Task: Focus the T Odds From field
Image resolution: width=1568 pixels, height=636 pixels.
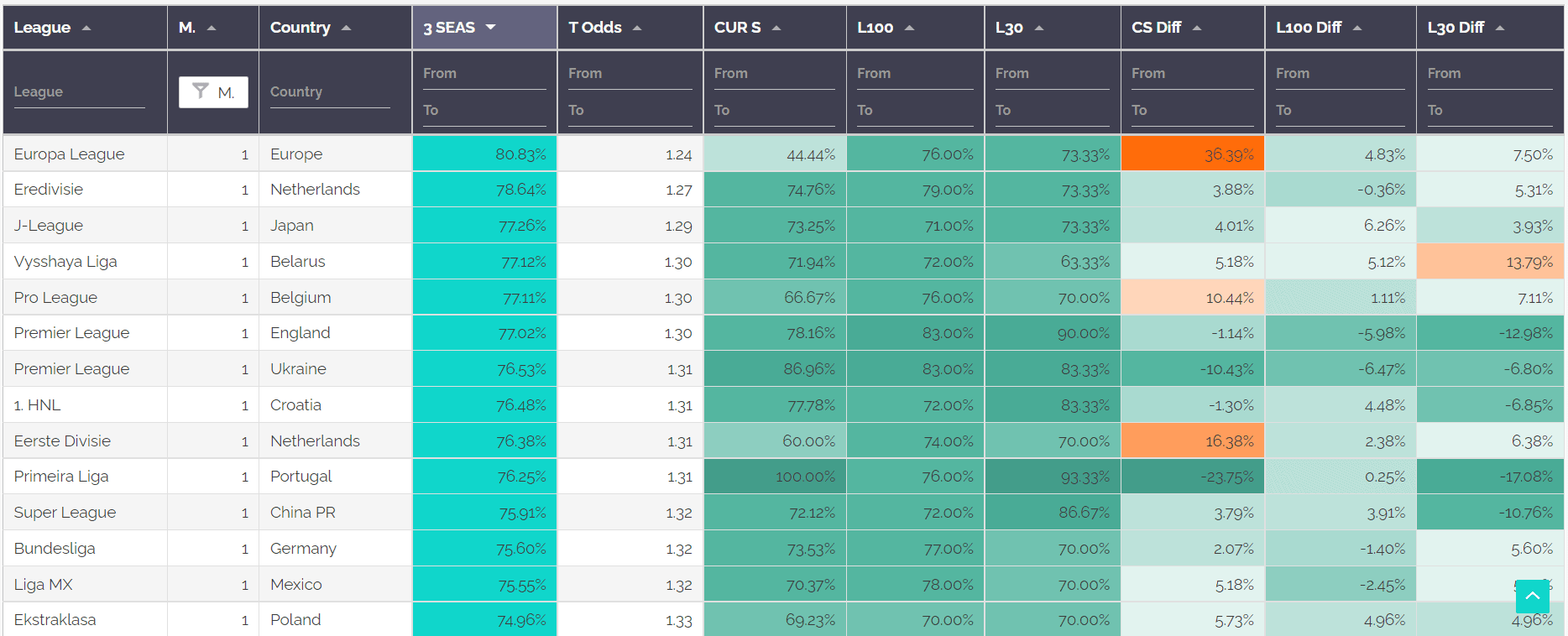Action: click(x=630, y=74)
